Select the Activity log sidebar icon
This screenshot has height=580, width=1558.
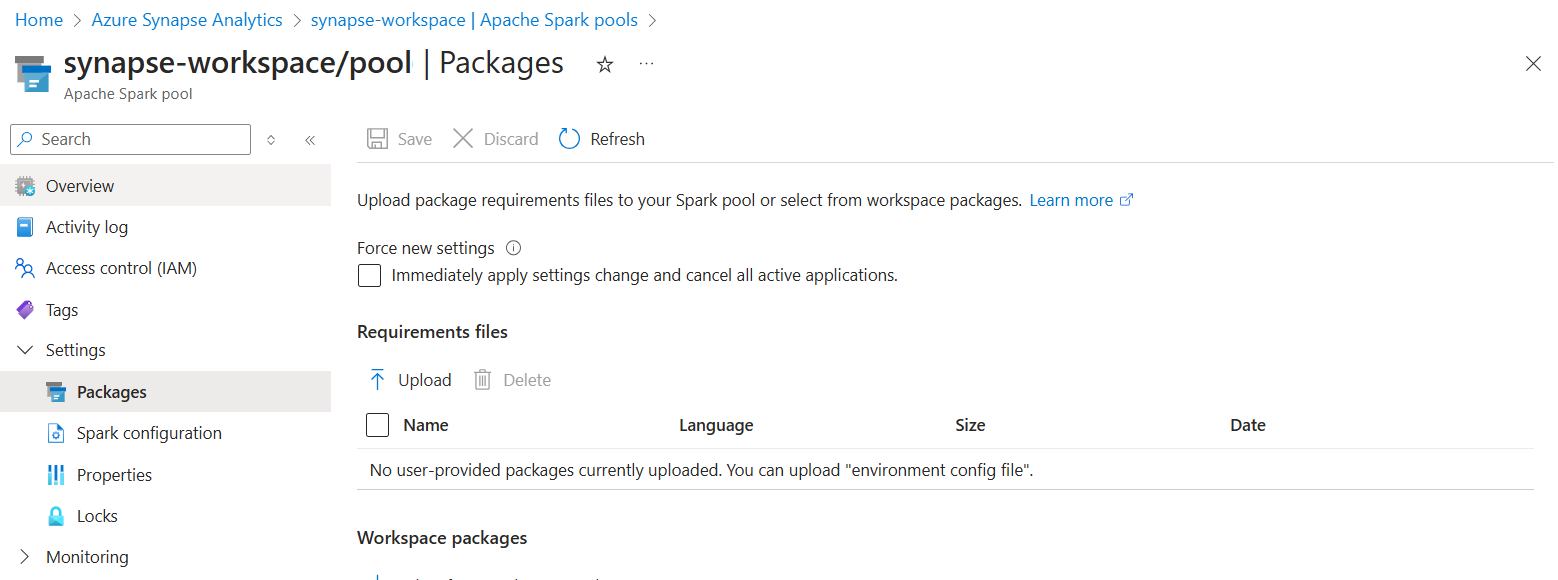tap(24, 226)
